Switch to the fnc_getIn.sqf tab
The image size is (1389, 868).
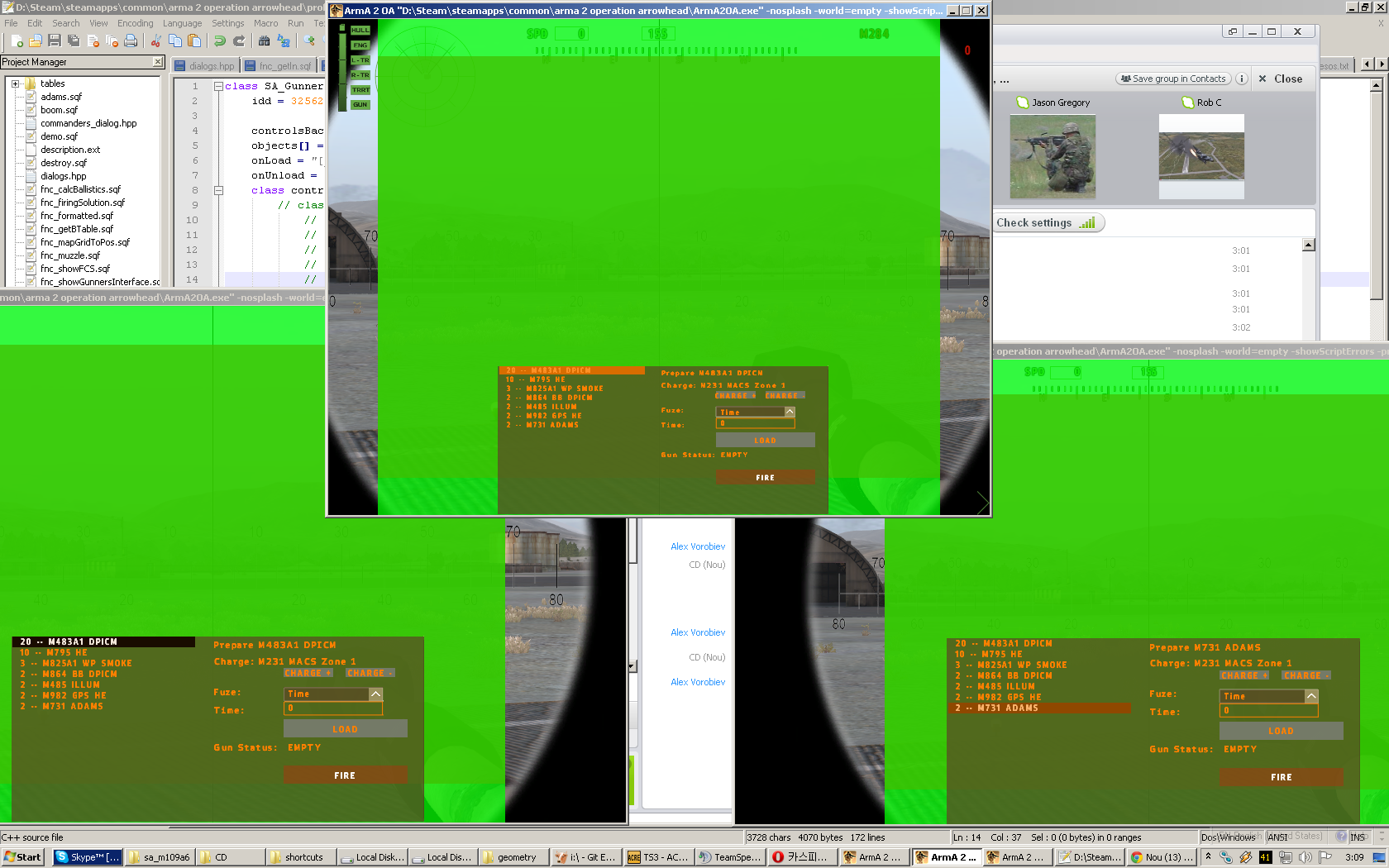pos(279,65)
